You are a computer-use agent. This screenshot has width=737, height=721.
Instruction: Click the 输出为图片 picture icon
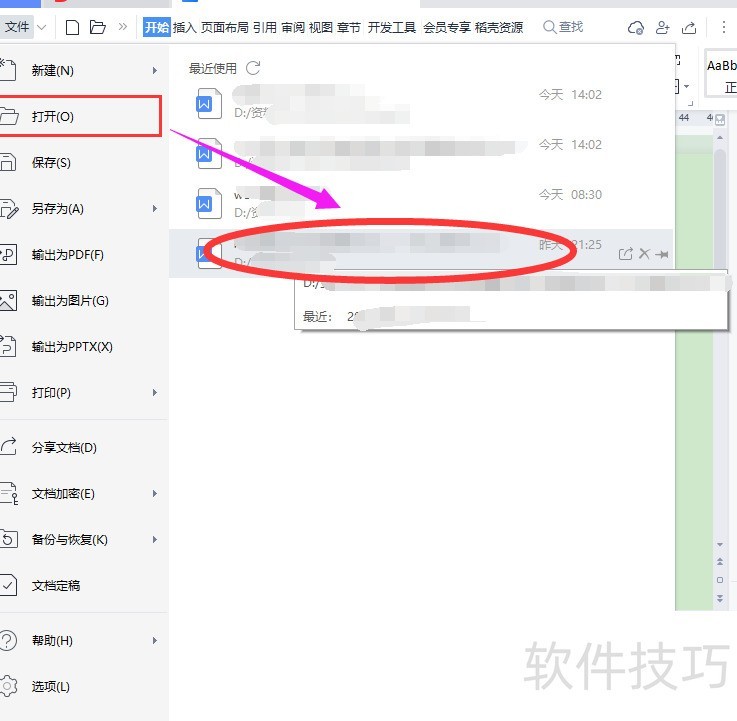[x=8, y=301]
